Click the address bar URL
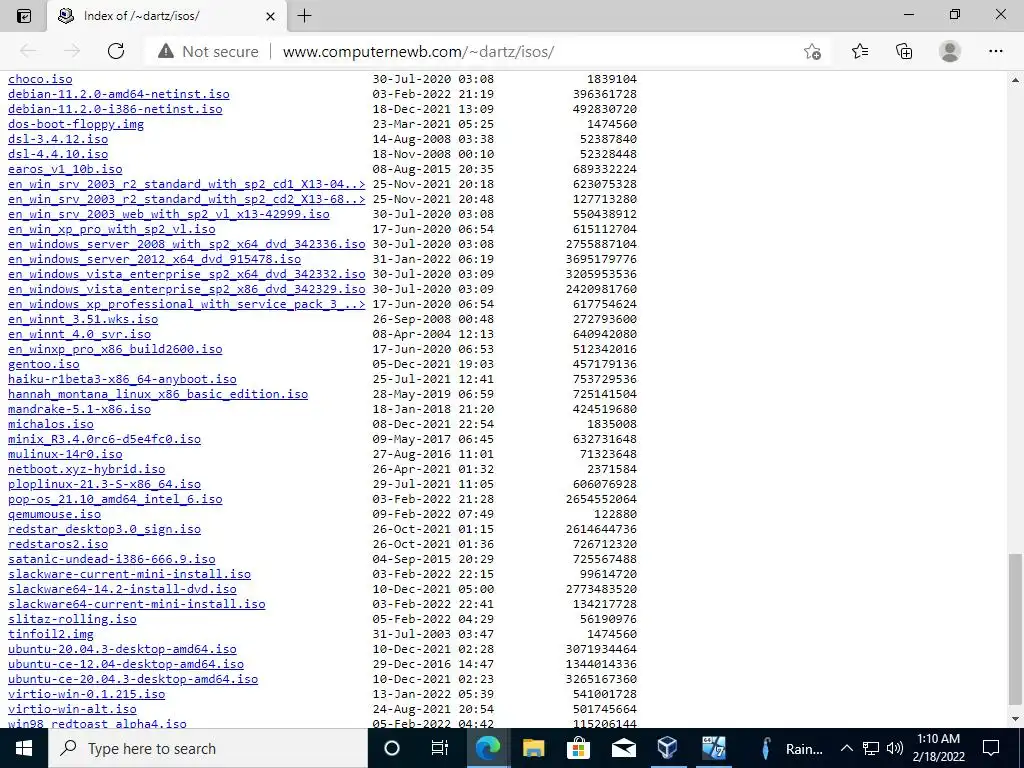The height and width of the screenshot is (768, 1024). pyautogui.click(x=418, y=52)
